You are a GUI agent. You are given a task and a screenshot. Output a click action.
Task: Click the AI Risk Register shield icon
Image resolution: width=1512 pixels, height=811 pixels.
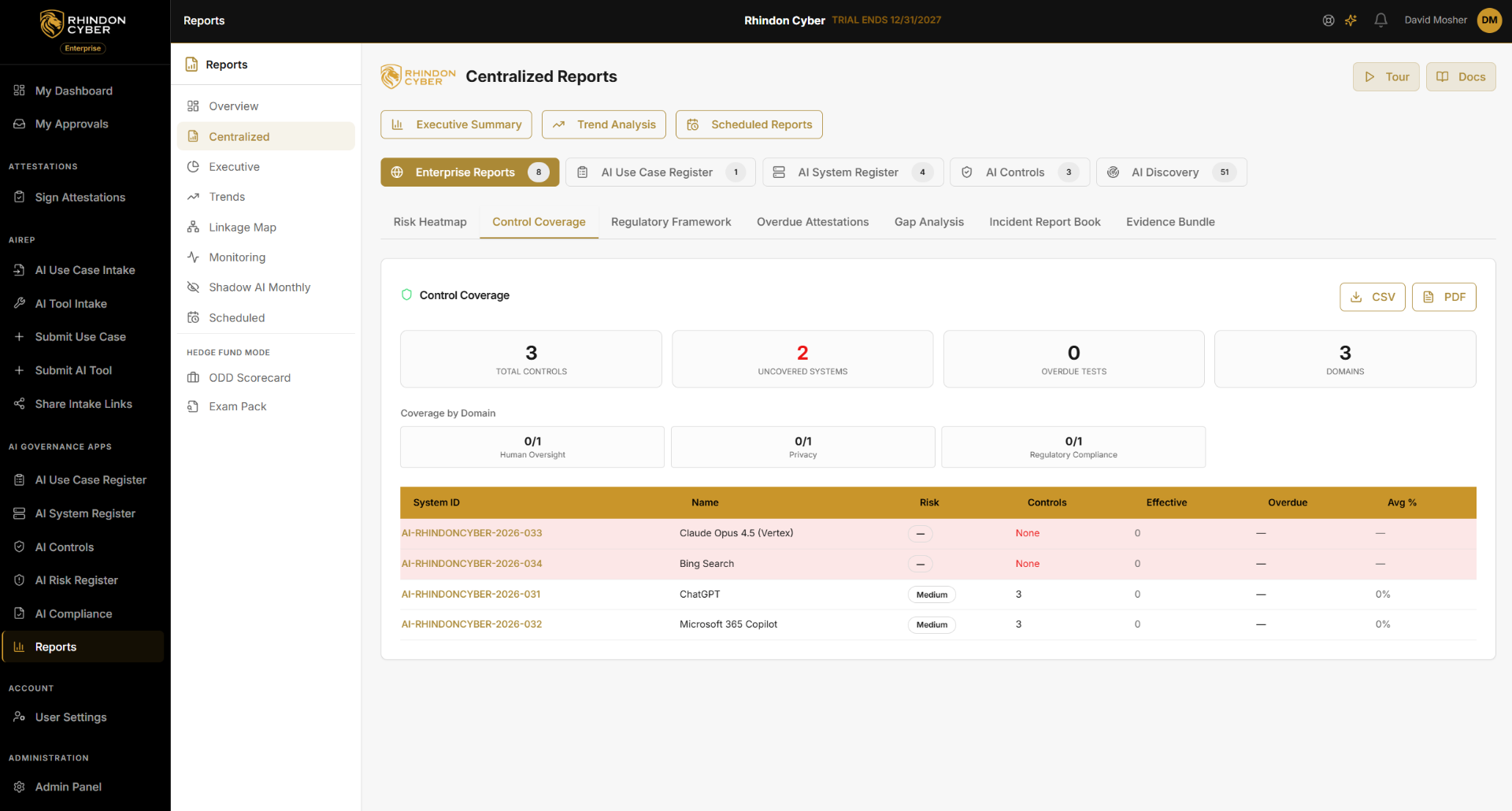(20, 580)
